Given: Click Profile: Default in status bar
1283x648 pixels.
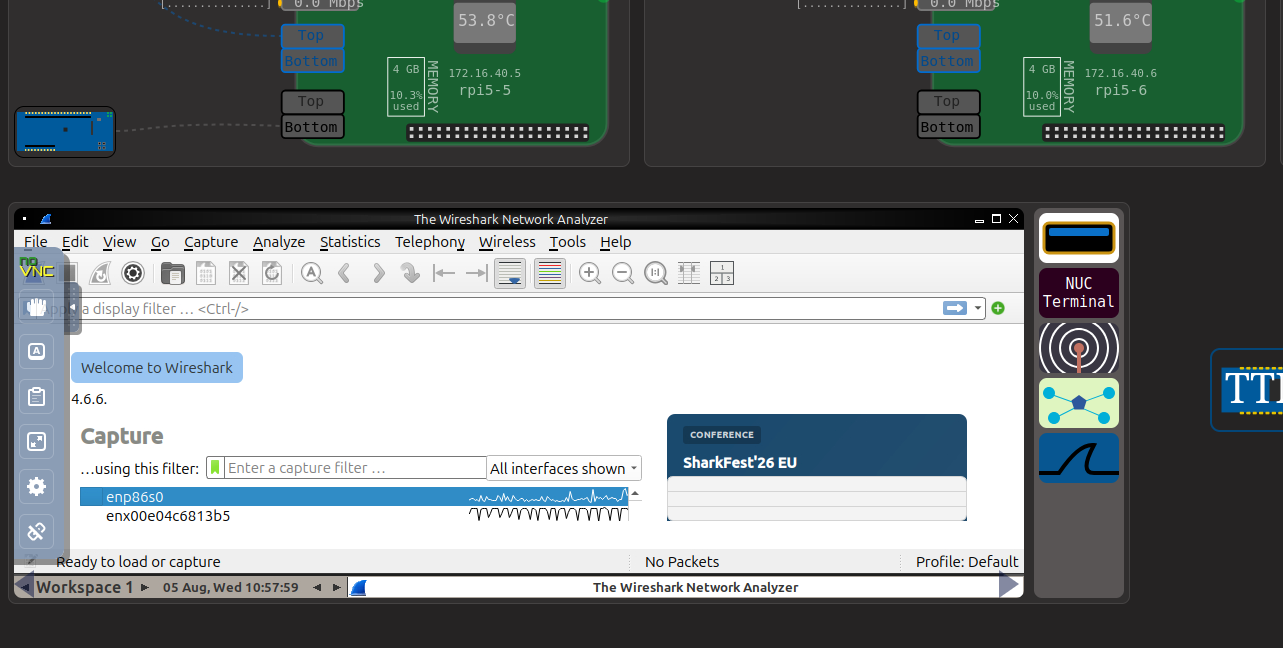Looking at the screenshot, I should (x=967, y=562).
